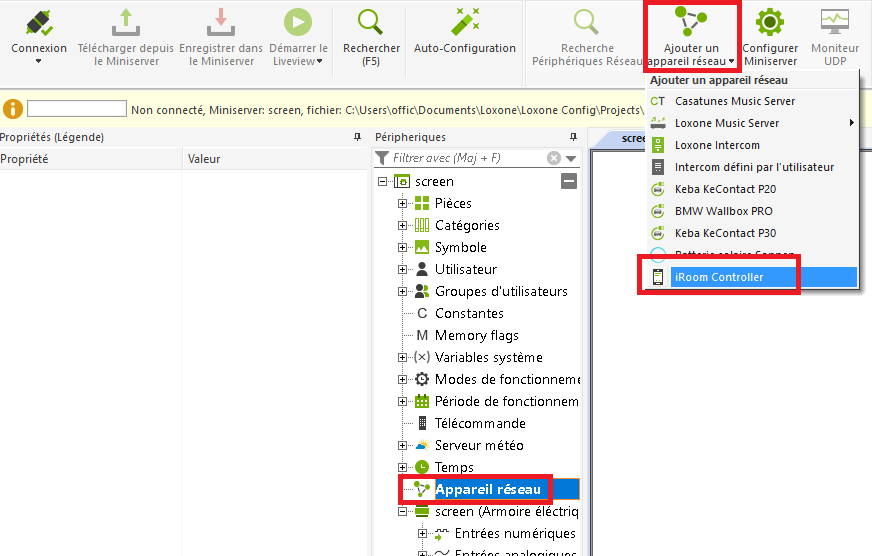Open Ajouter un appareil réseau dropdown
This screenshot has width=872, height=556.
tap(691, 38)
